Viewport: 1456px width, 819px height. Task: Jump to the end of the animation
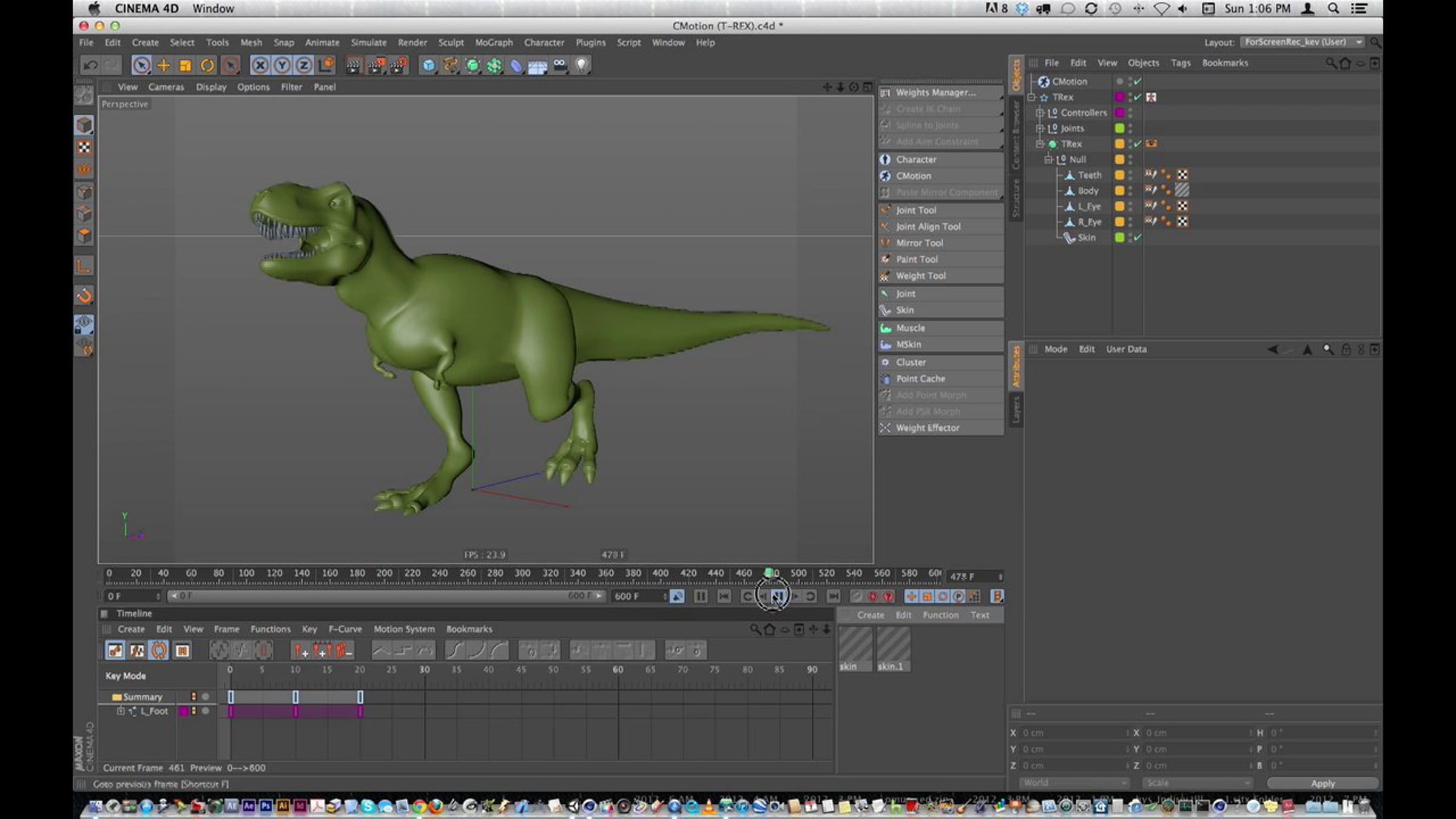[x=834, y=596]
